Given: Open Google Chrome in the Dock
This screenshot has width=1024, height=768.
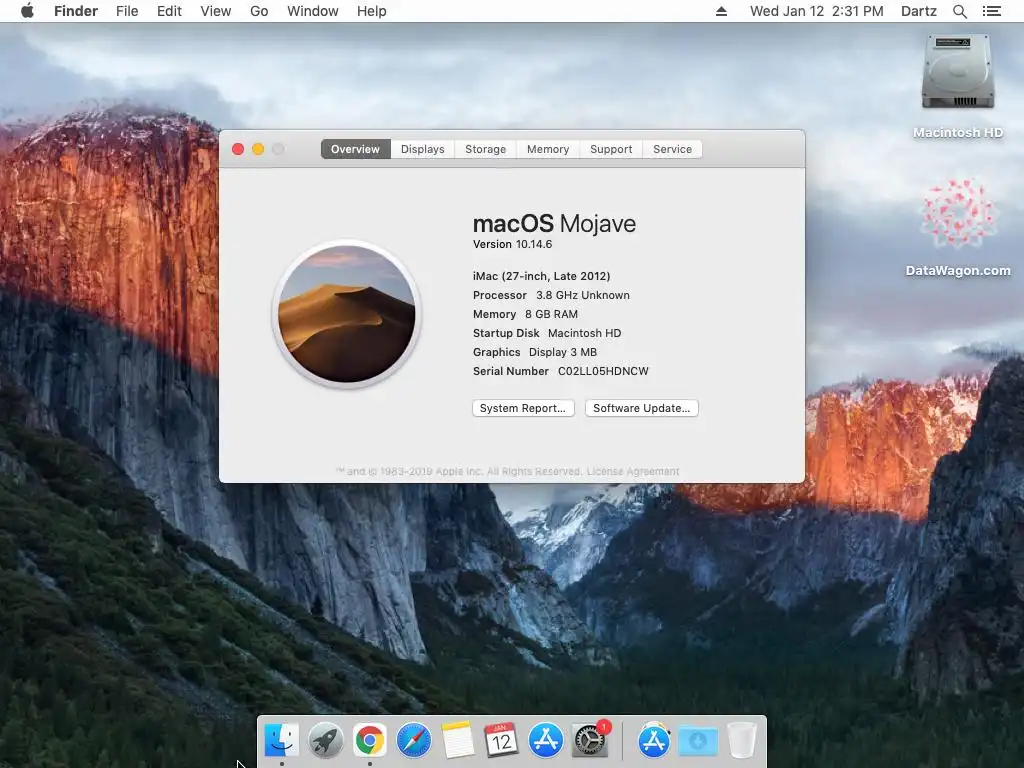Looking at the screenshot, I should click(370, 740).
